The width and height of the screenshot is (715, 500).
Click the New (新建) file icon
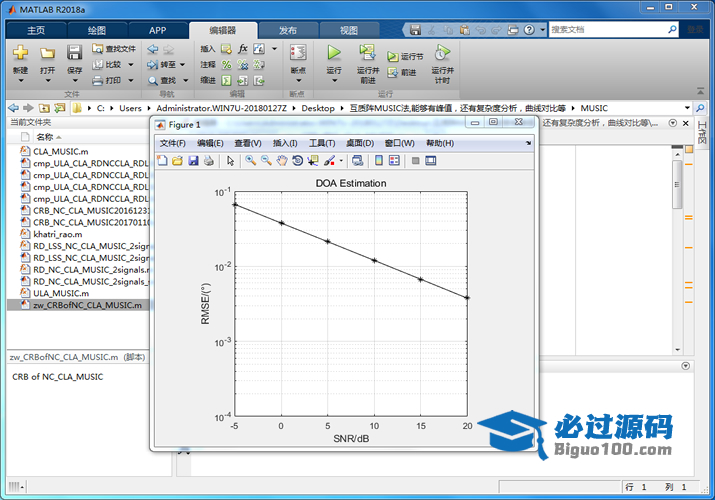pyautogui.click(x=20, y=52)
